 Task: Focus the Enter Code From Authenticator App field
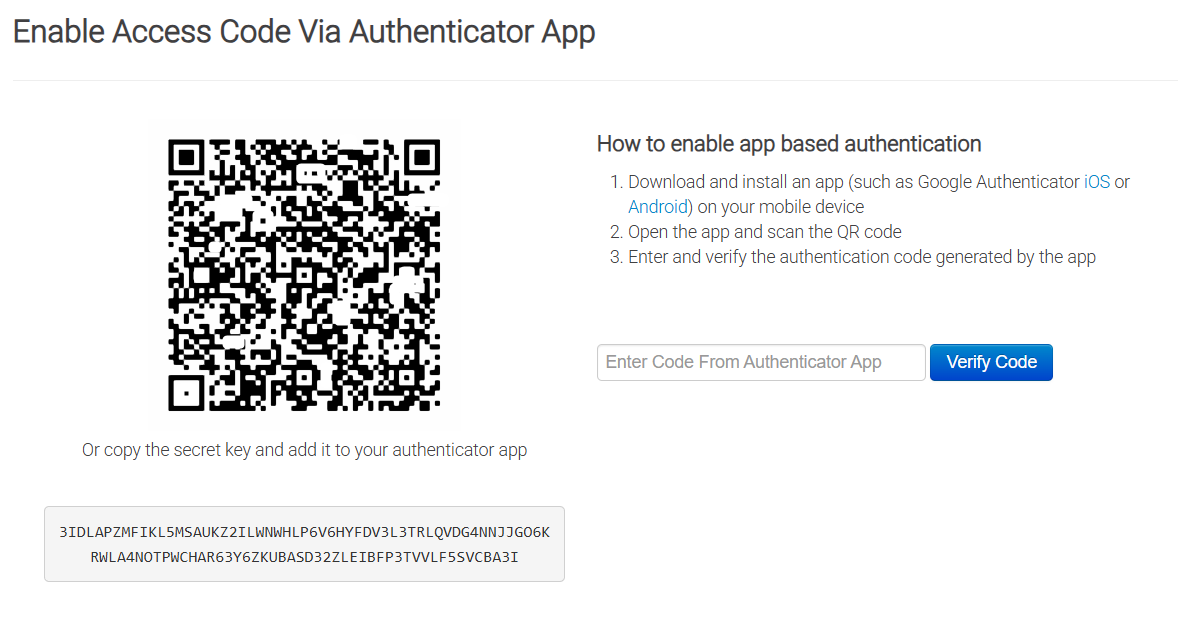coord(761,362)
